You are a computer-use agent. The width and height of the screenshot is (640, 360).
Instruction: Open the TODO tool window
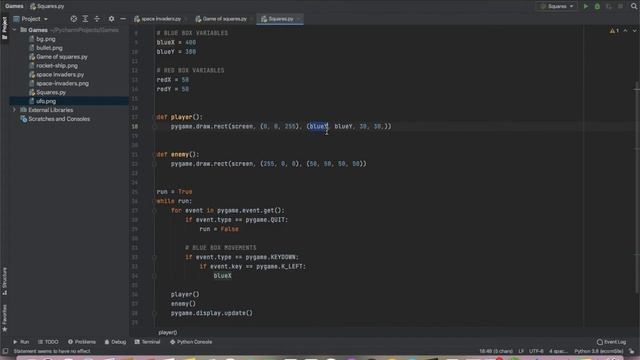tap(48, 342)
